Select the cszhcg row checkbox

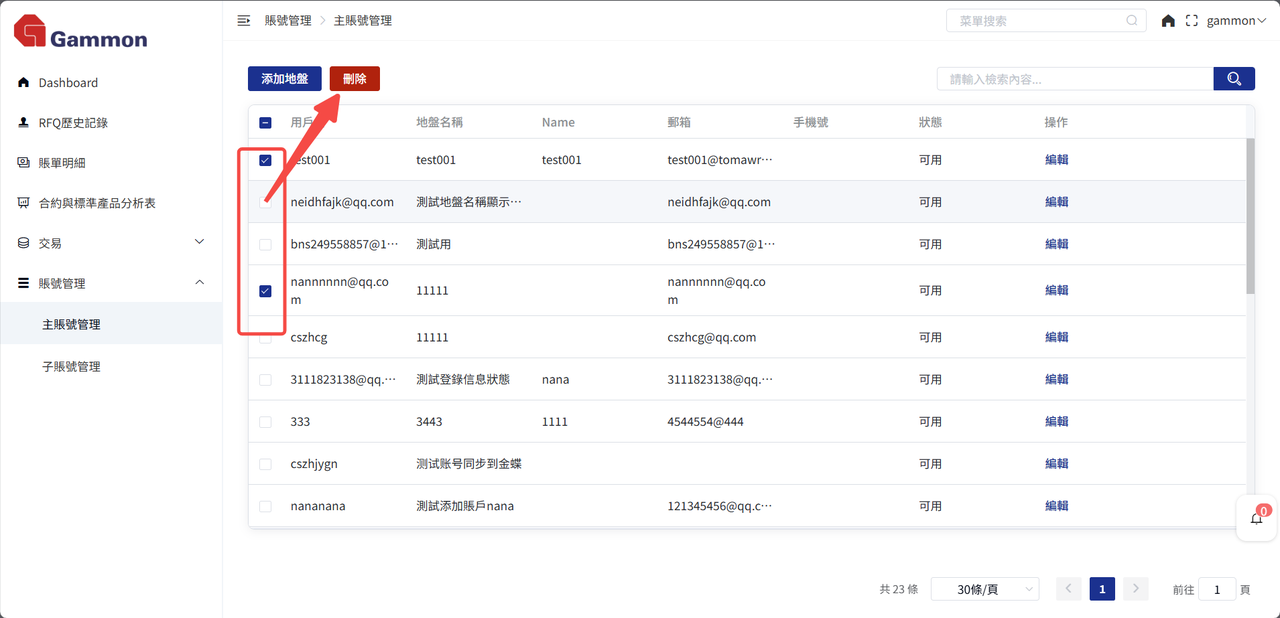265,338
